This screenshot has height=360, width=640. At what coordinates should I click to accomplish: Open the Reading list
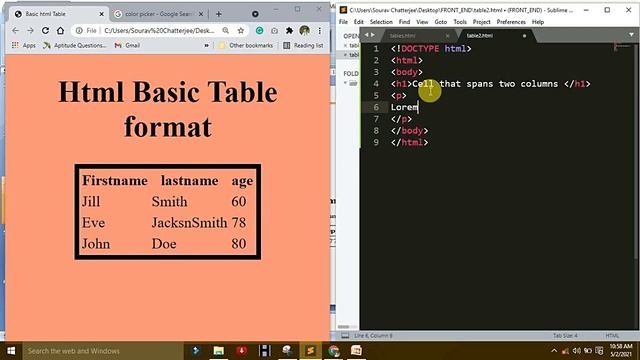pos(303,45)
